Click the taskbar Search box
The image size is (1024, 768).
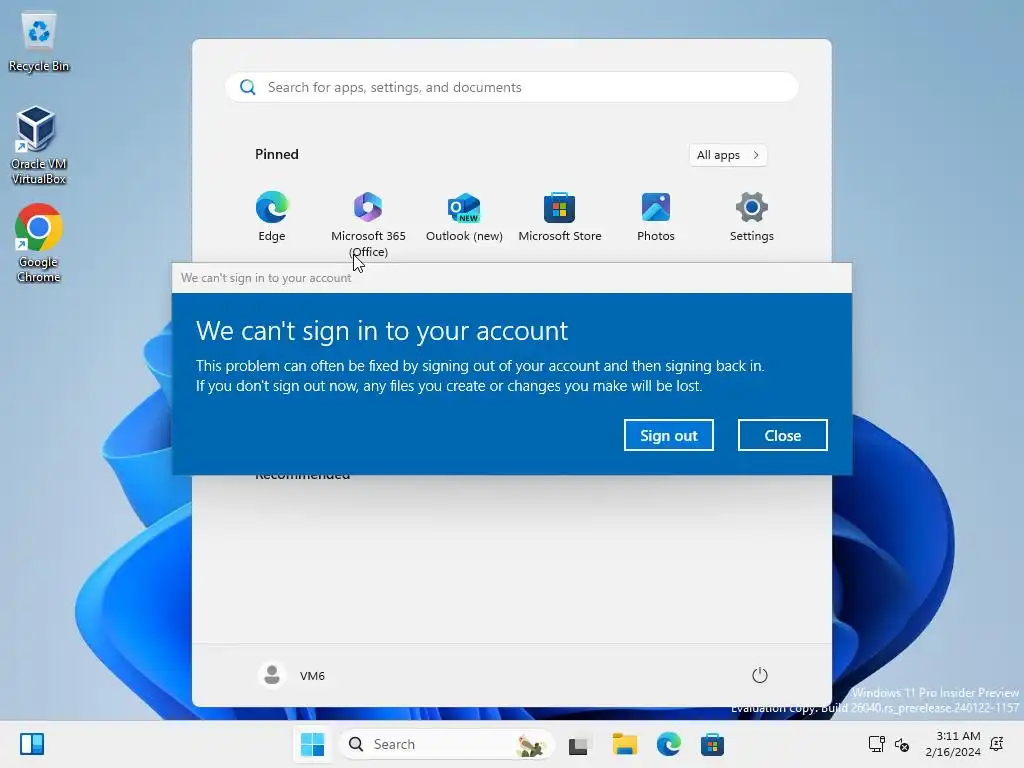pos(447,744)
